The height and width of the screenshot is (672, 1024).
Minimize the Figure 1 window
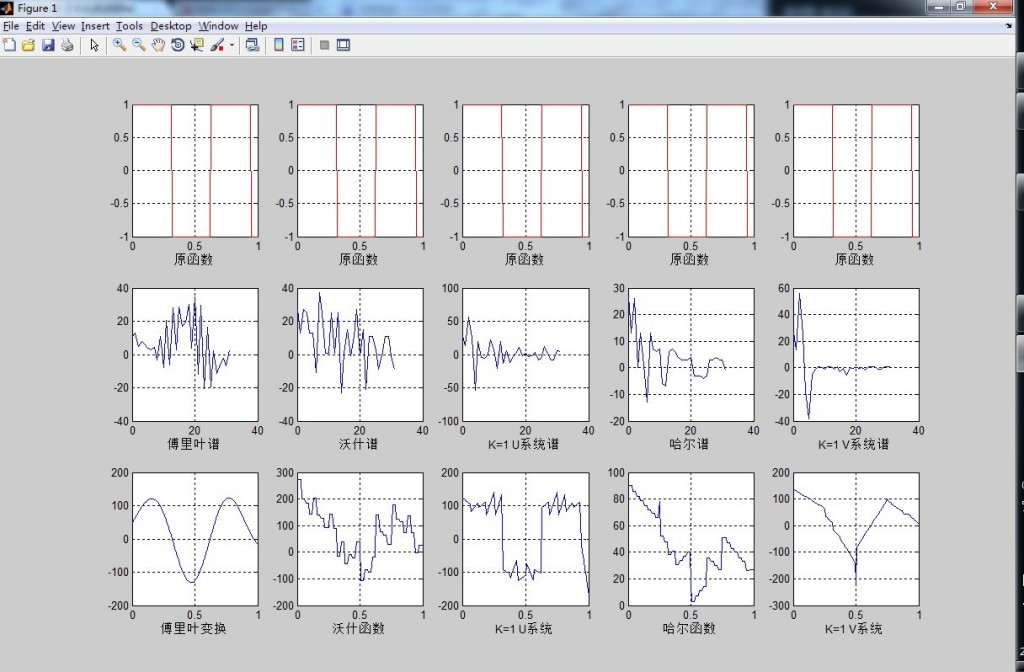tap(938, 7)
